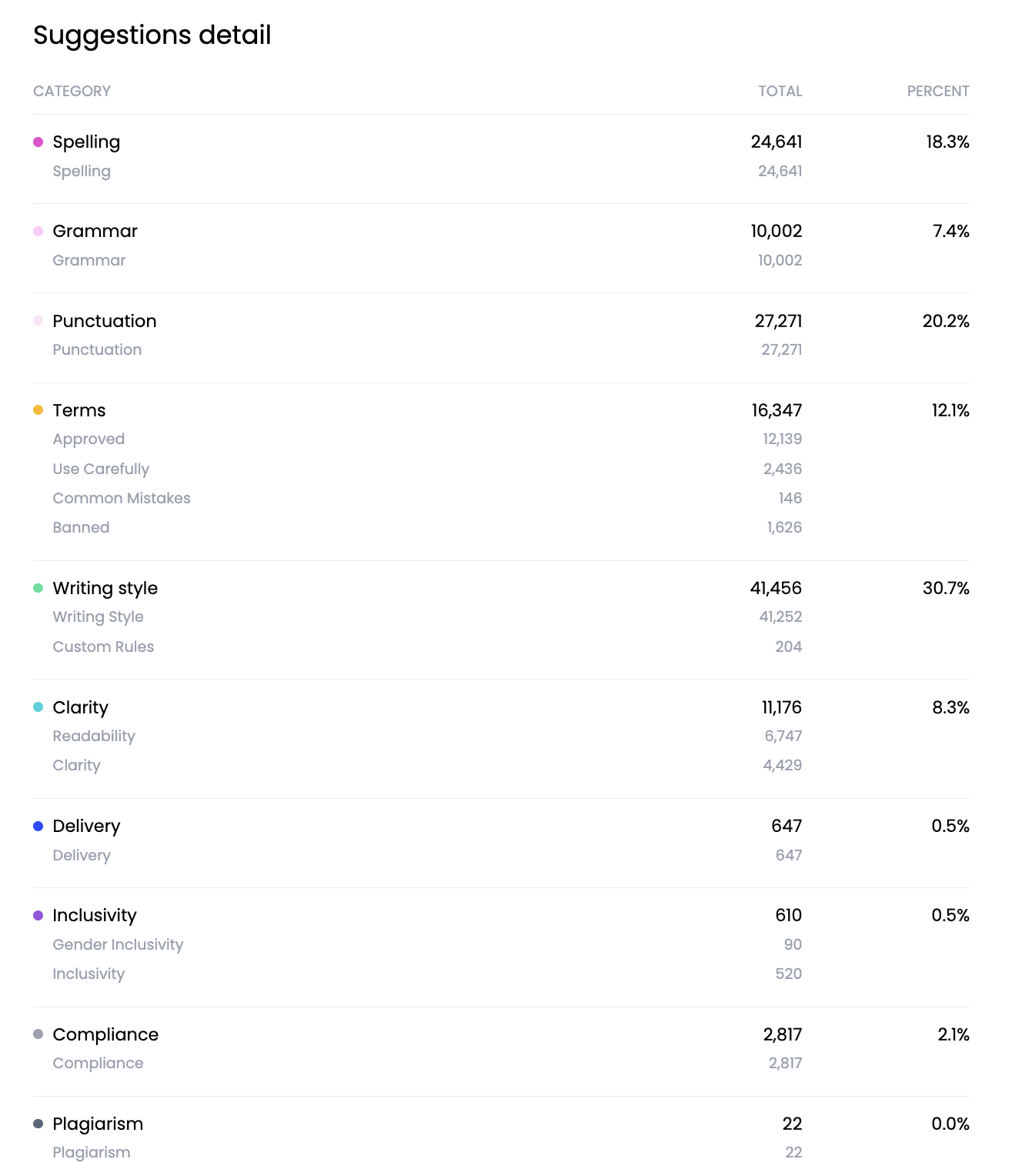Click the purple Inclusivity category dot
Viewport: 1022px width, 1176px height.
tap(38, 915)
